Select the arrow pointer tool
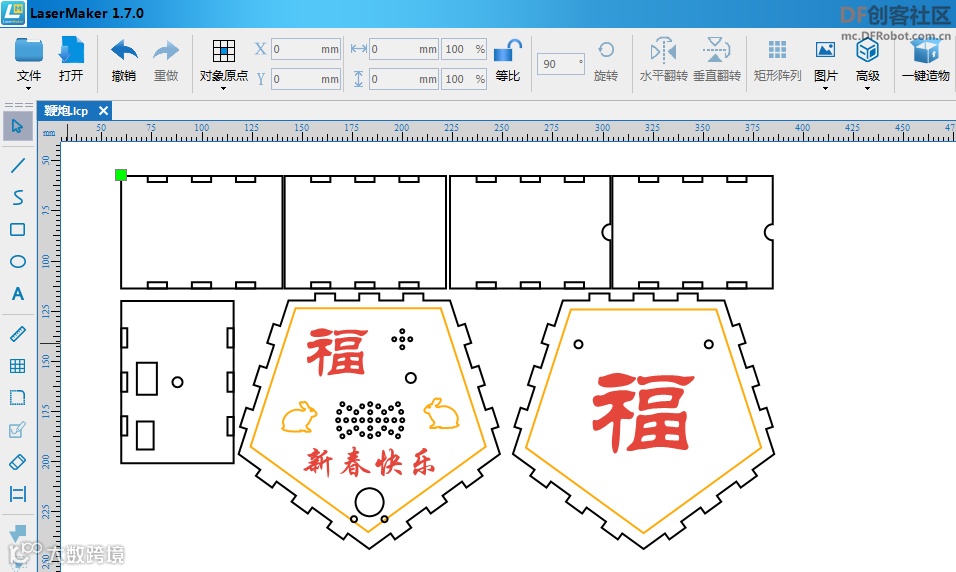Image resolution: width=956 pixels, height=572 pixels. coord(17,126)
